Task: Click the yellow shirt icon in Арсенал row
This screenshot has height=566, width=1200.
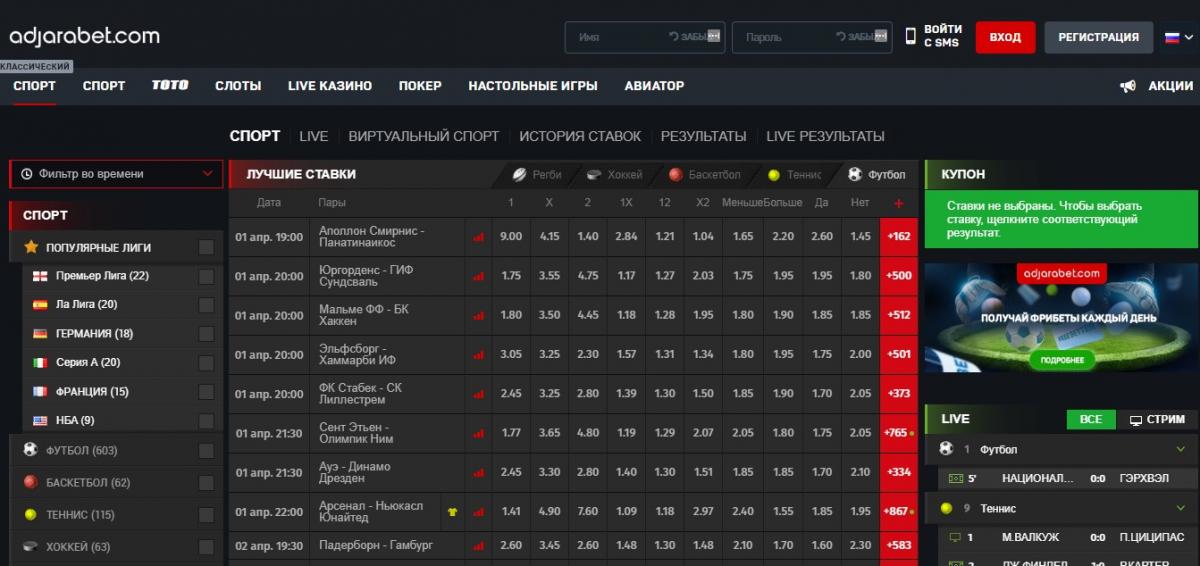Action: pyautogui.click(x=452, y=512)
